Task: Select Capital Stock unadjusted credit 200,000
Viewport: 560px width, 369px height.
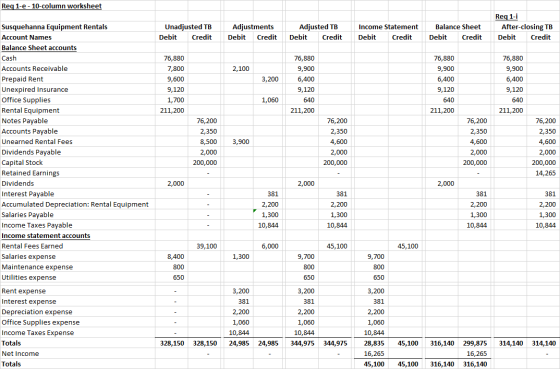Action: pyautogui.click(x=205, y=163)
